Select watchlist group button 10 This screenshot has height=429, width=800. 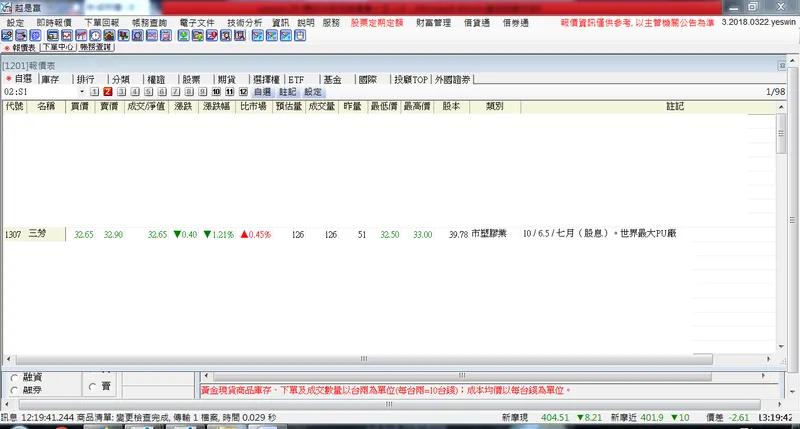216,92
